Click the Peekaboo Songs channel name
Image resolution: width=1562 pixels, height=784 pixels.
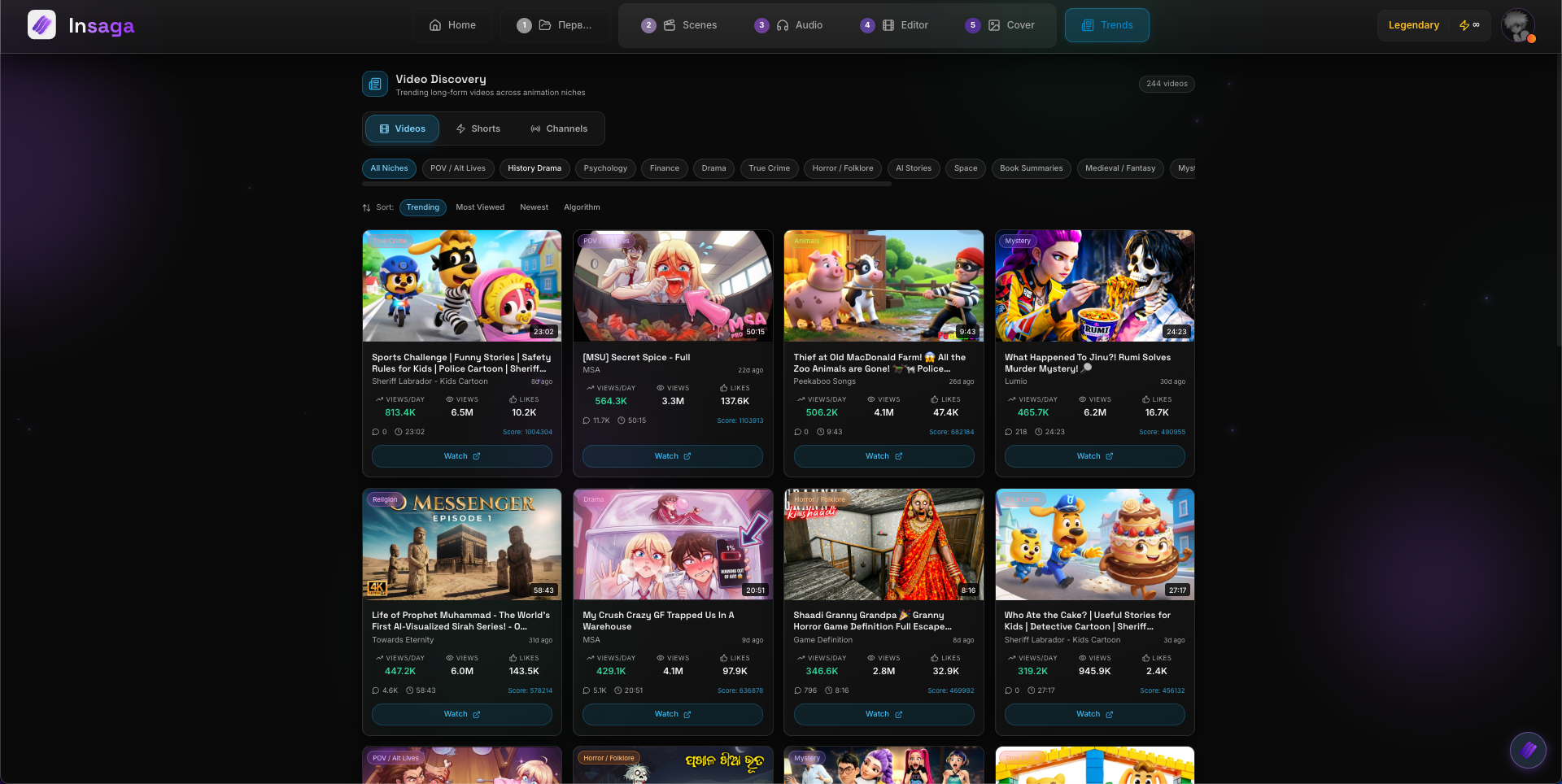coord(824,381)
